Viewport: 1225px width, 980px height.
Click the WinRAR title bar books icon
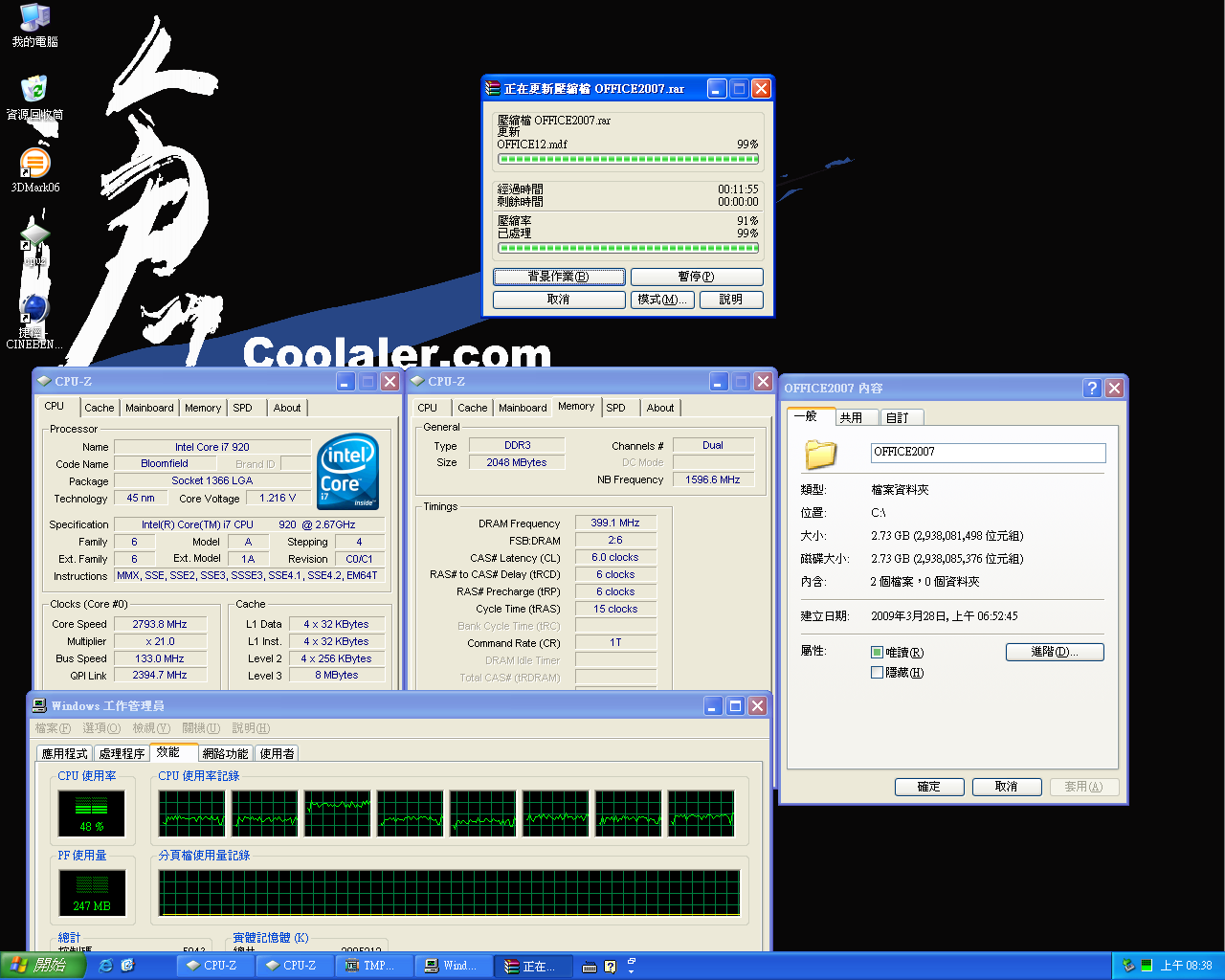494,88
